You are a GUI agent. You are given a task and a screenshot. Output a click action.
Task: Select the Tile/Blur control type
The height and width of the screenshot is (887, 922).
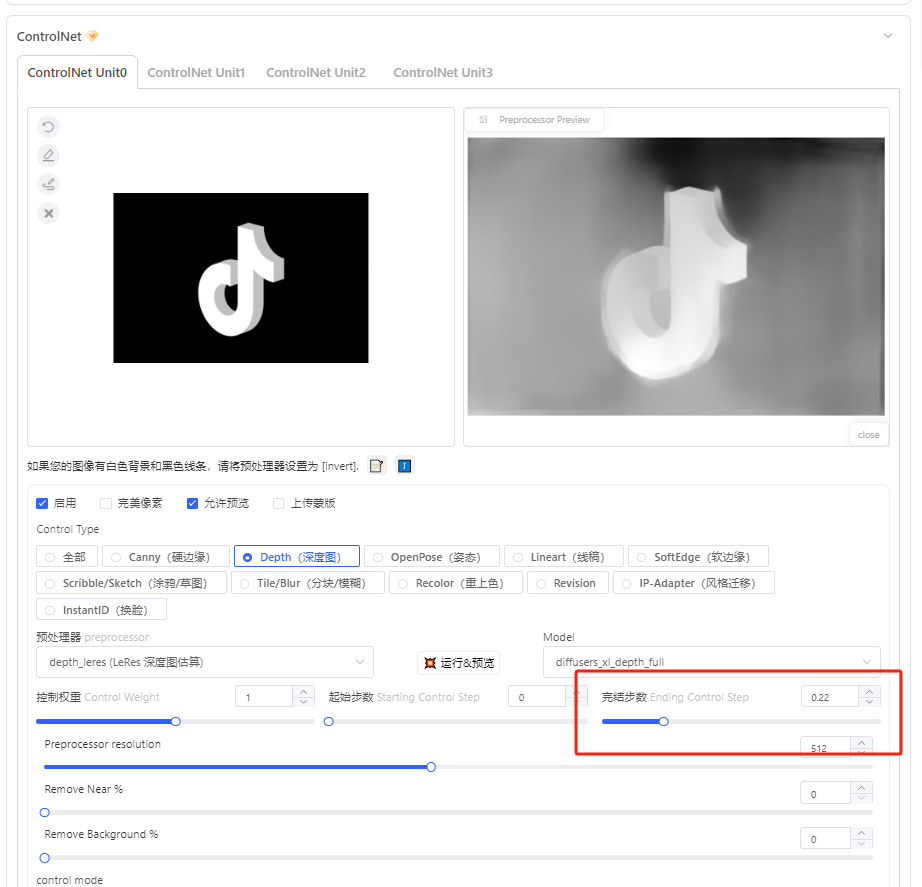coord(308,583)
